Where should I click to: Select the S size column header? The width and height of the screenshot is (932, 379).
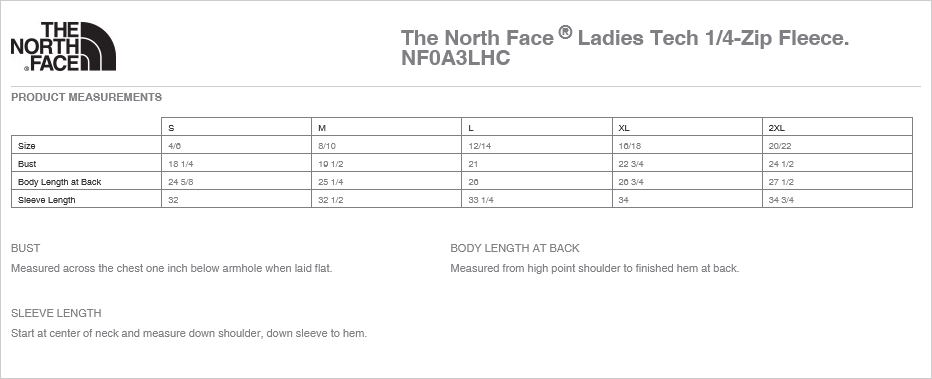coord(237,127)
